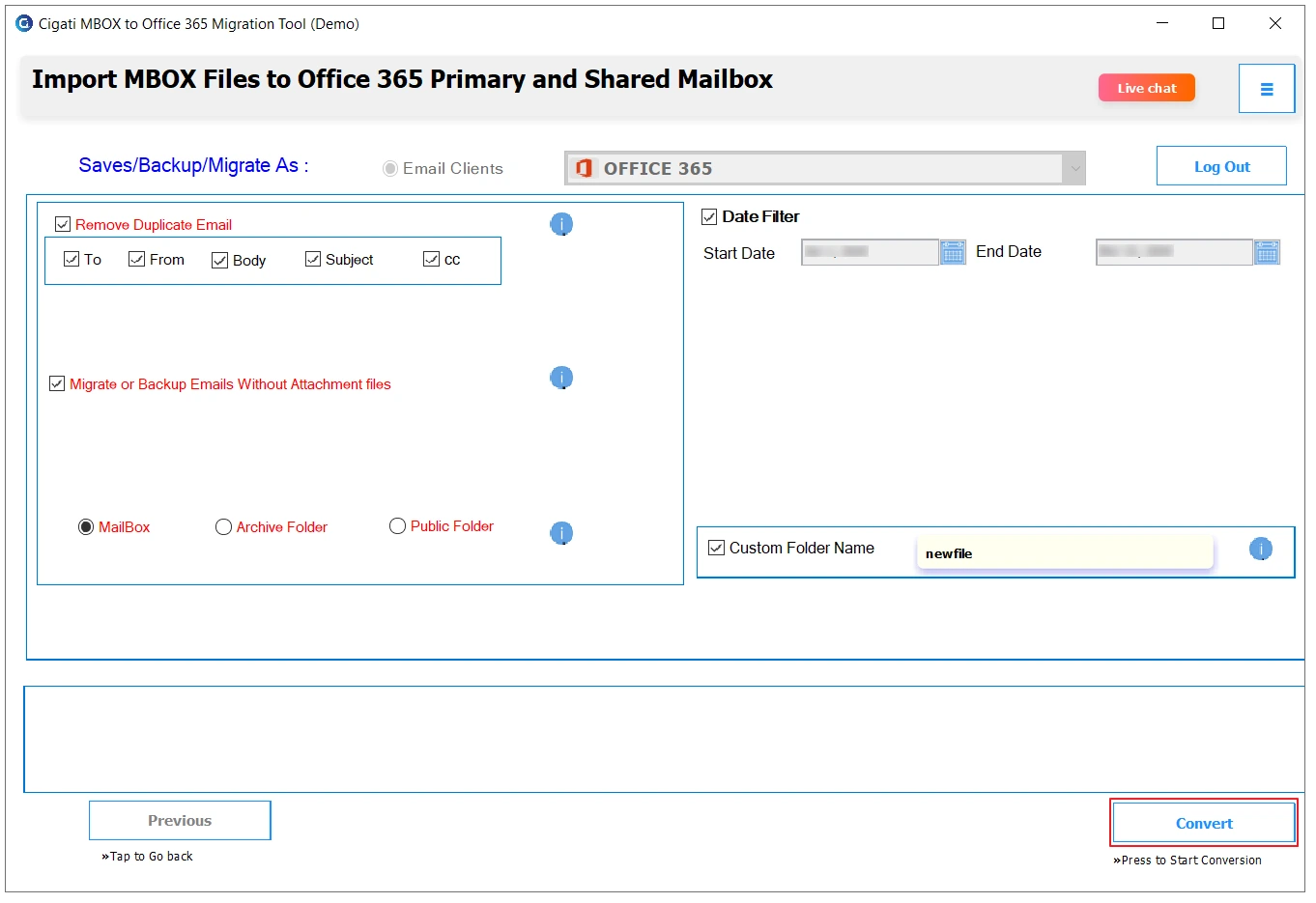Uncheck the Subject field checkbox

coord(312,259)
